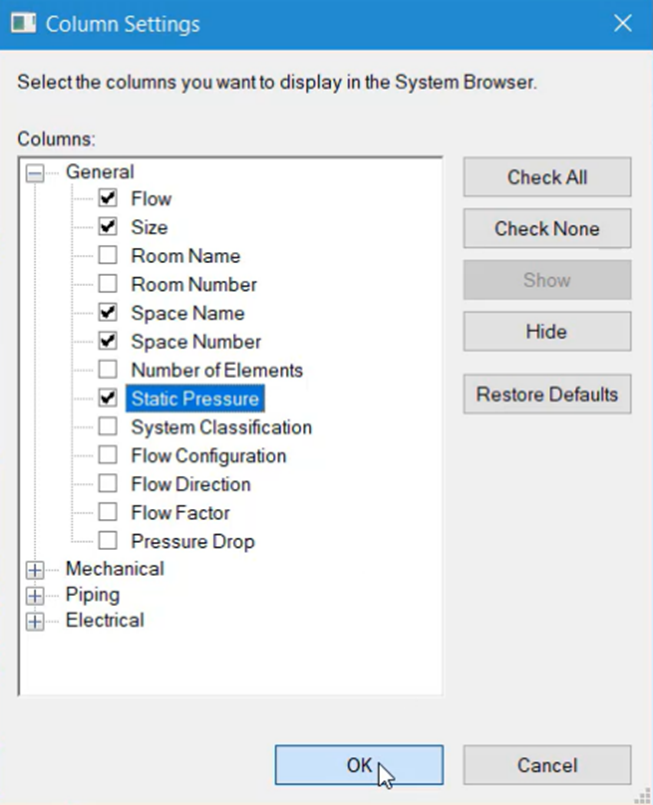Viewport: 653px width, 805px height.
Task: Uncheck the Size checkbox
Action: coord(108,226)
